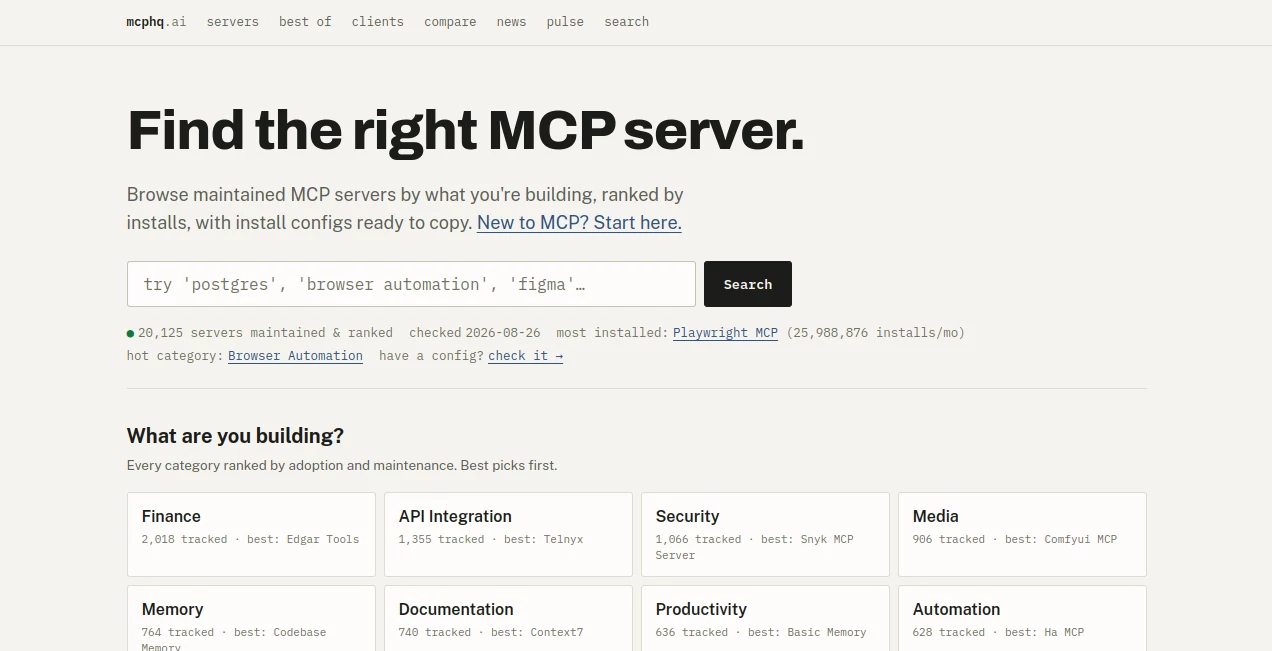Open the Browser Automation hot category link
Screen dimensions: 1272x651
point(295,356)
